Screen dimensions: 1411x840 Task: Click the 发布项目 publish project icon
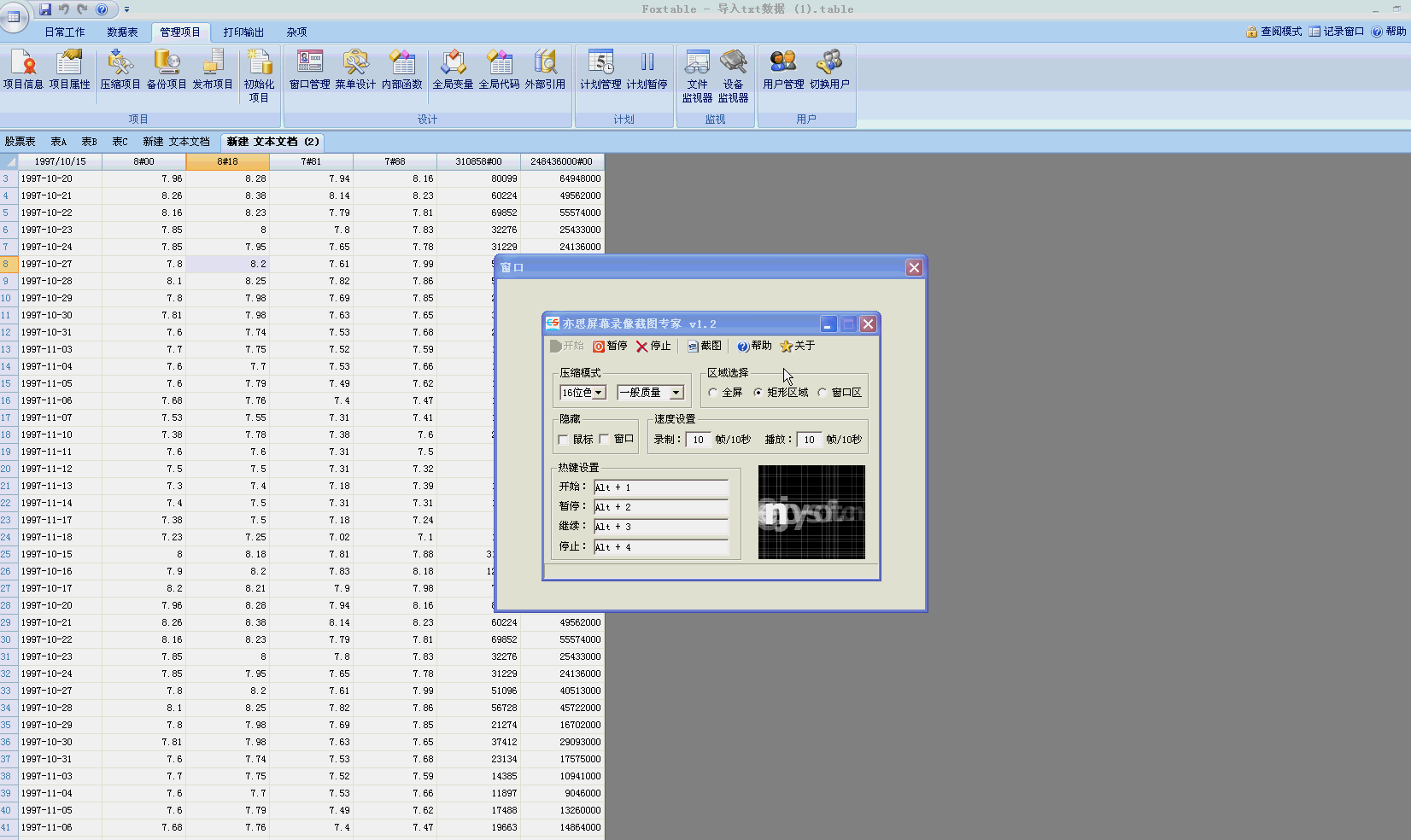(213, 69)
